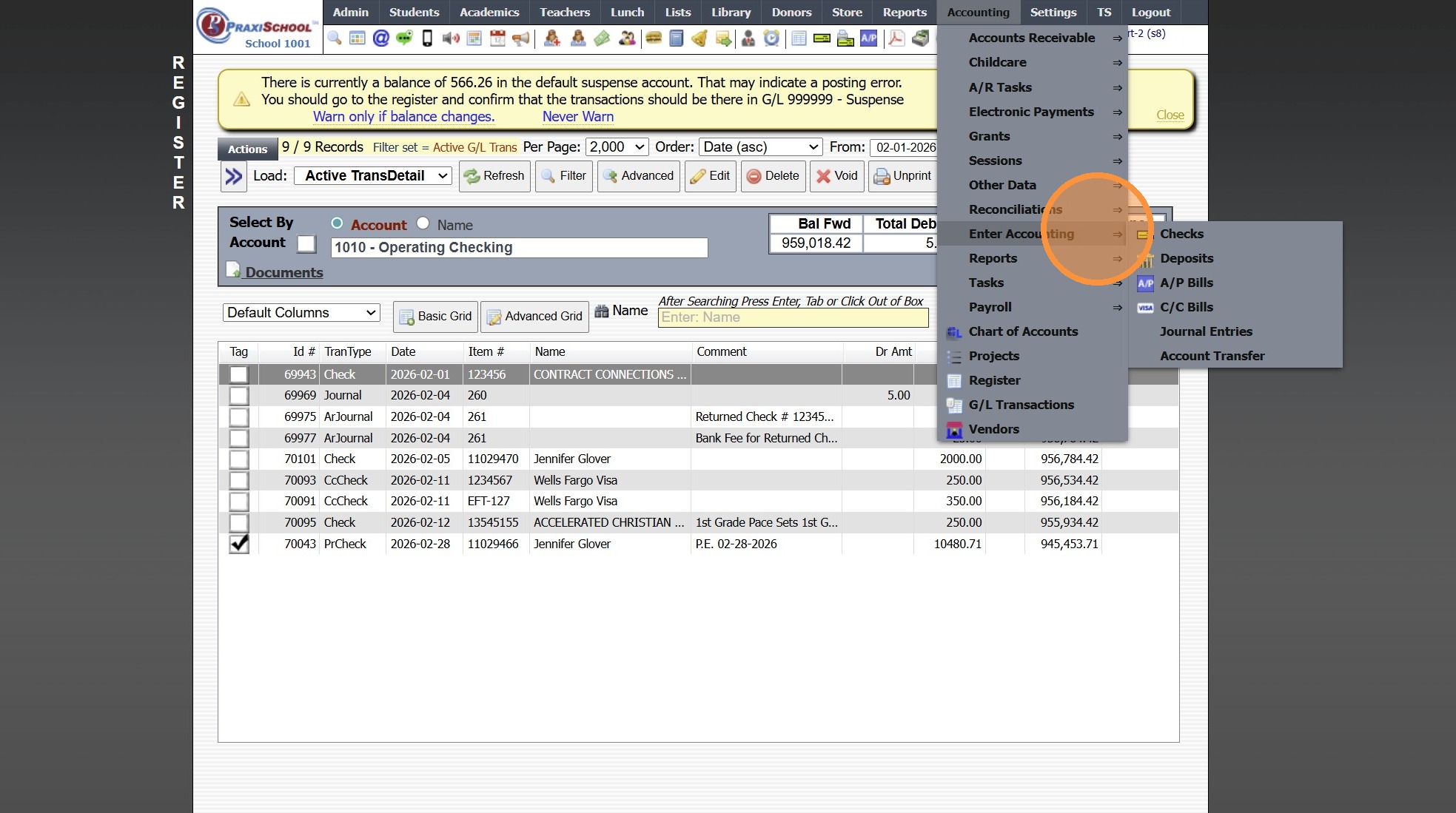
Task: Open Chart of Accounts menu entry
Action: pos(1022,331)
